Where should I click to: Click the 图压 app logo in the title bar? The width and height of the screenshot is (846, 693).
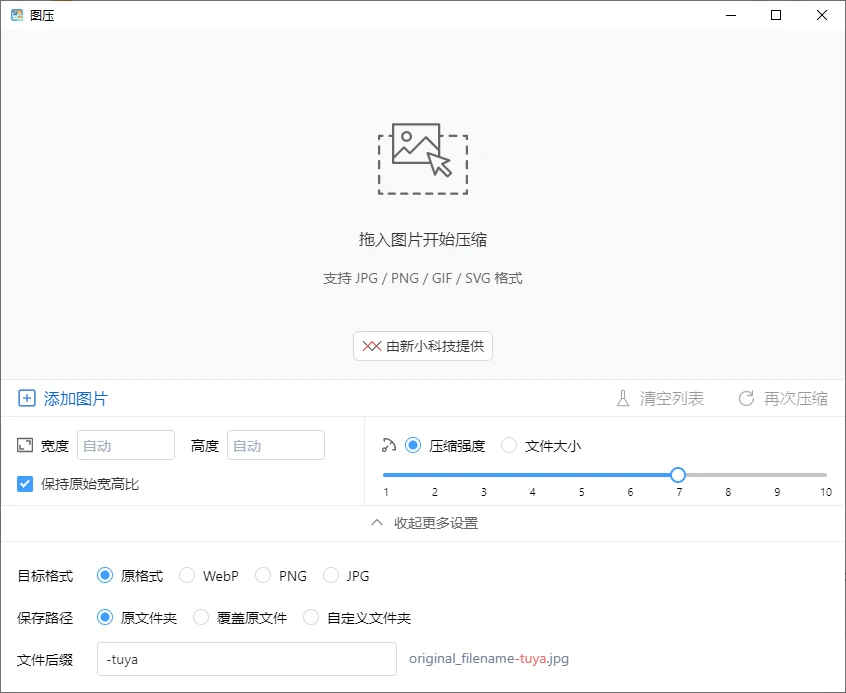click(x=15, y=15)
